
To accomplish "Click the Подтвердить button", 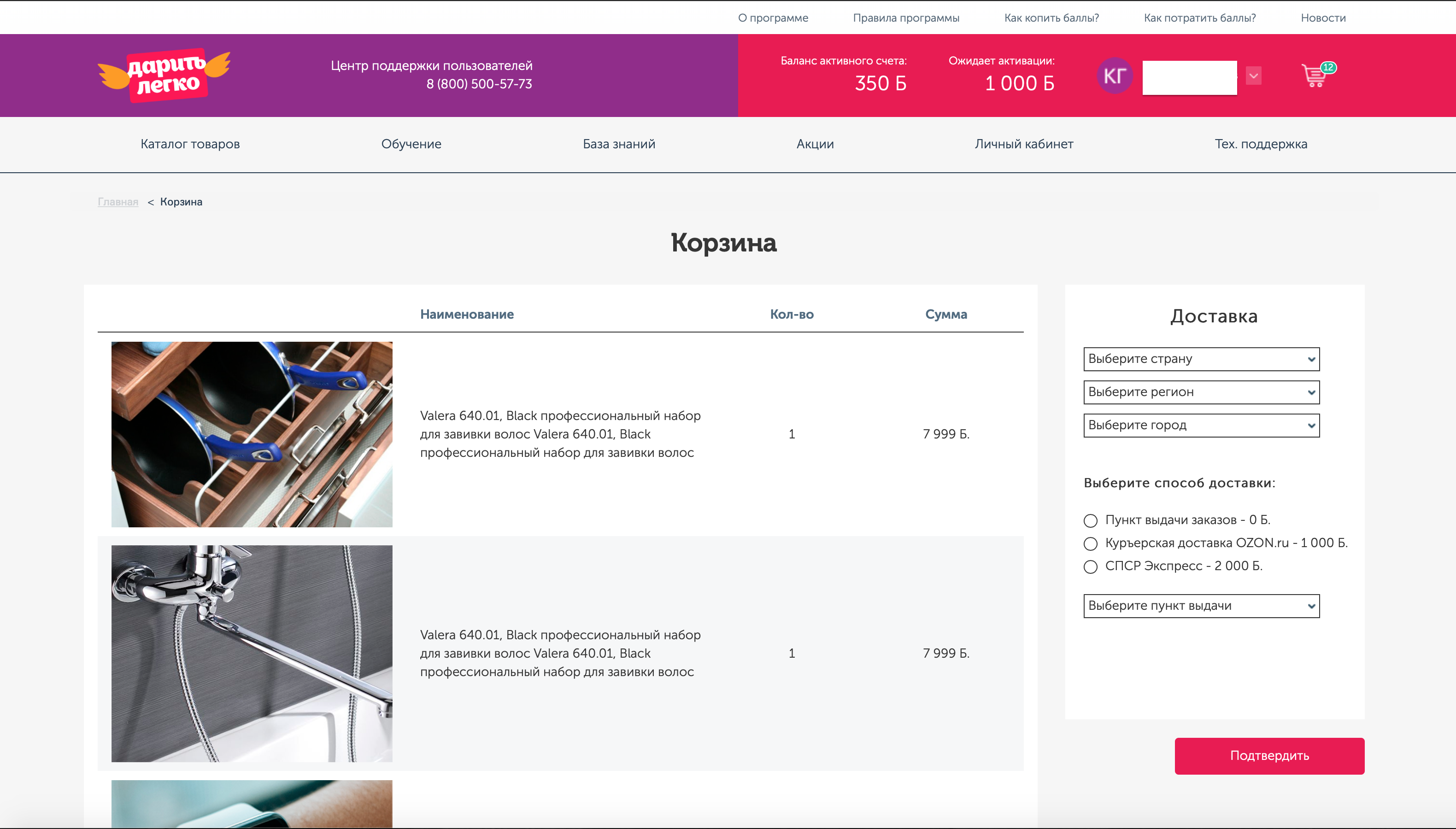I will pyautogui.click(x=1269, y=756).
